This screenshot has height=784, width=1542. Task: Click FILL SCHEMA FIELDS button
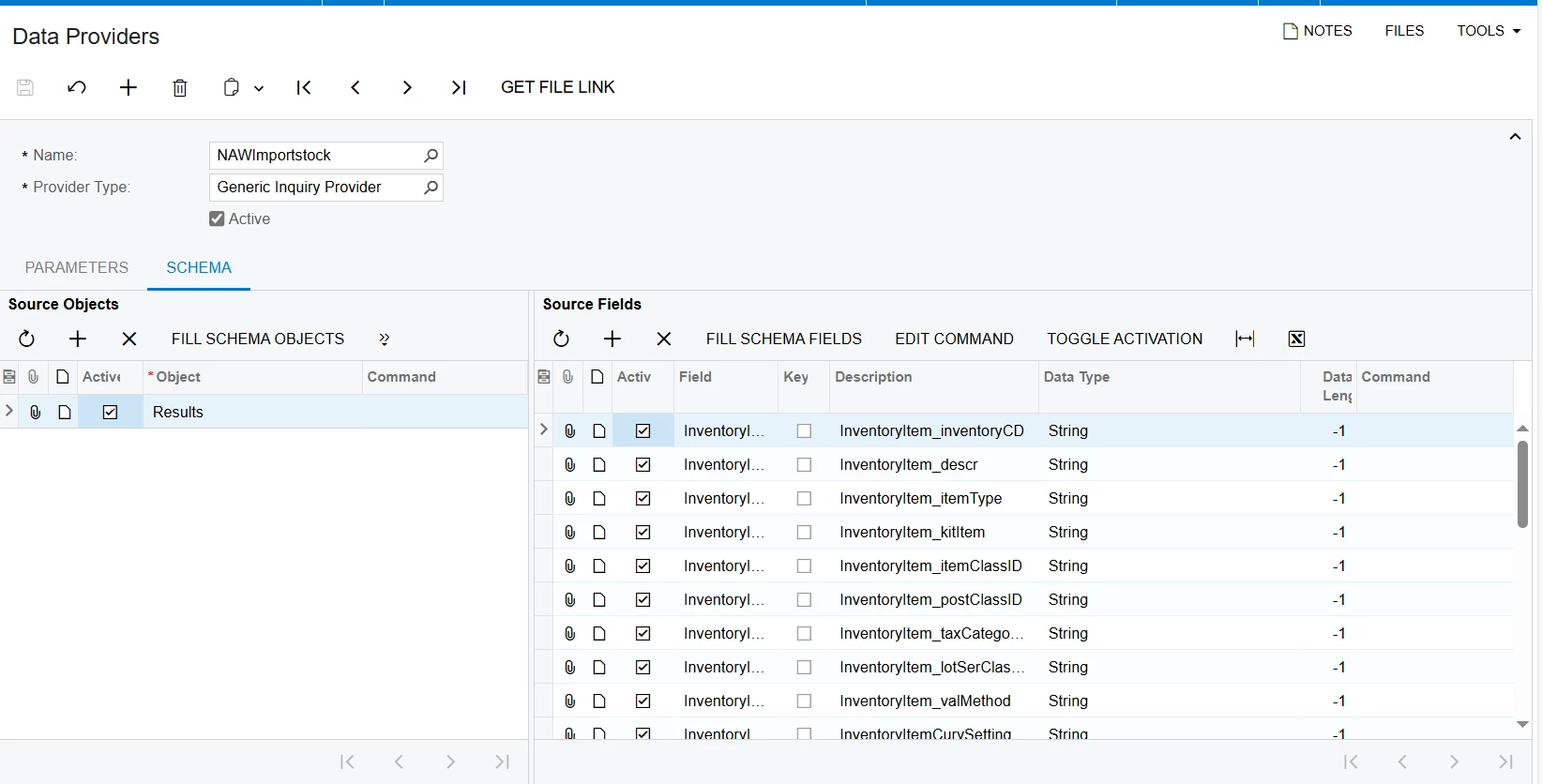784,339
